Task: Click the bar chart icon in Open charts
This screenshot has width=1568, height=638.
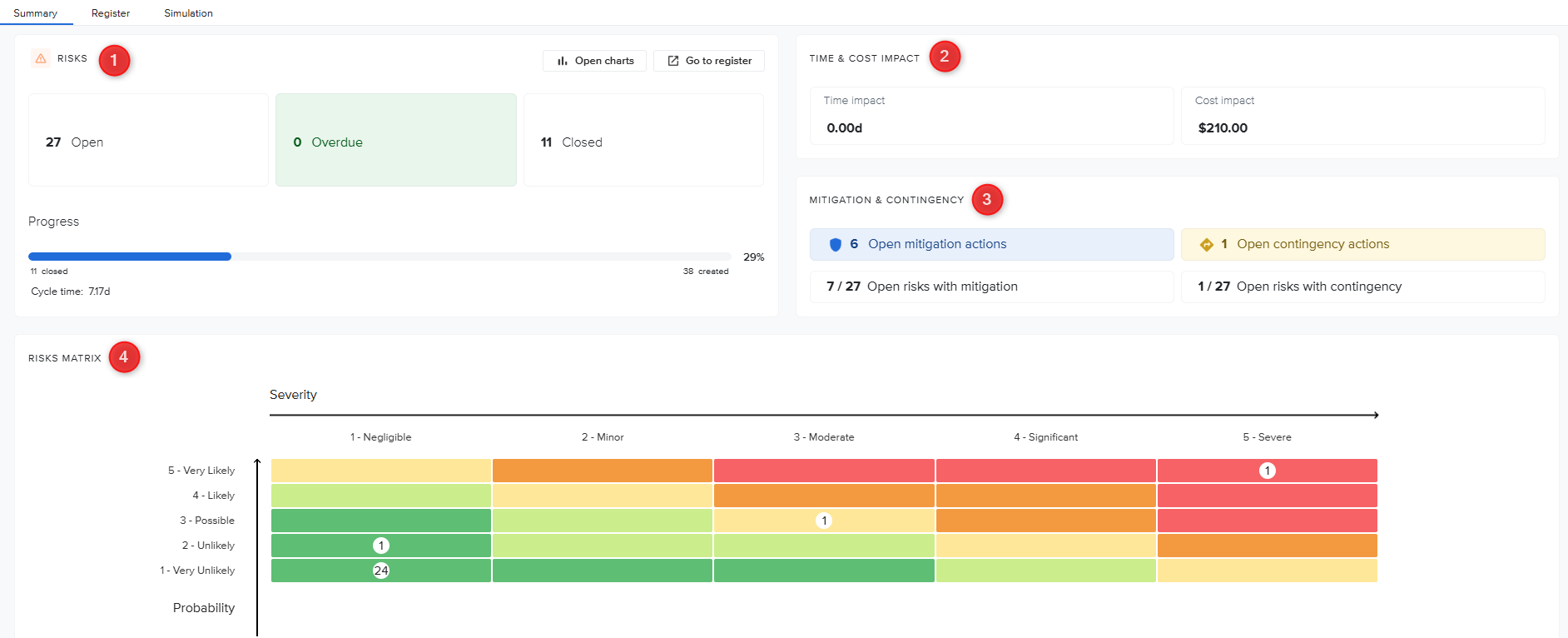Action: tap(563, 61)
